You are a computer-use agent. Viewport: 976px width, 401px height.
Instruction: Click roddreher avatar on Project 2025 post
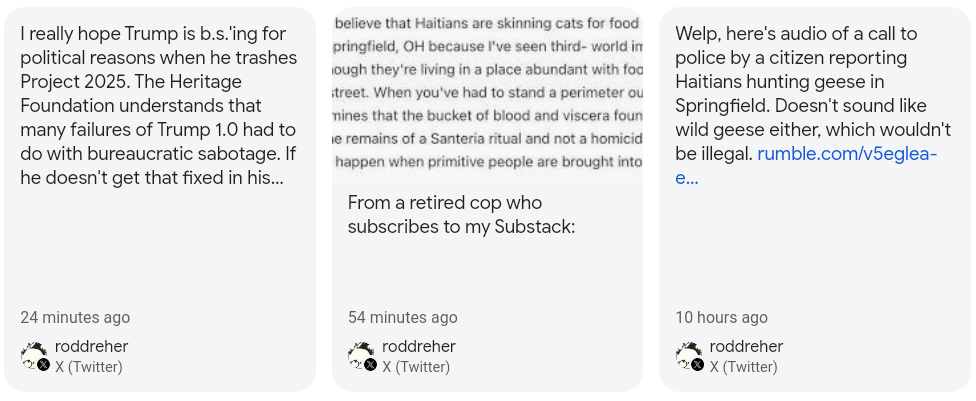(x=33, y=355)
